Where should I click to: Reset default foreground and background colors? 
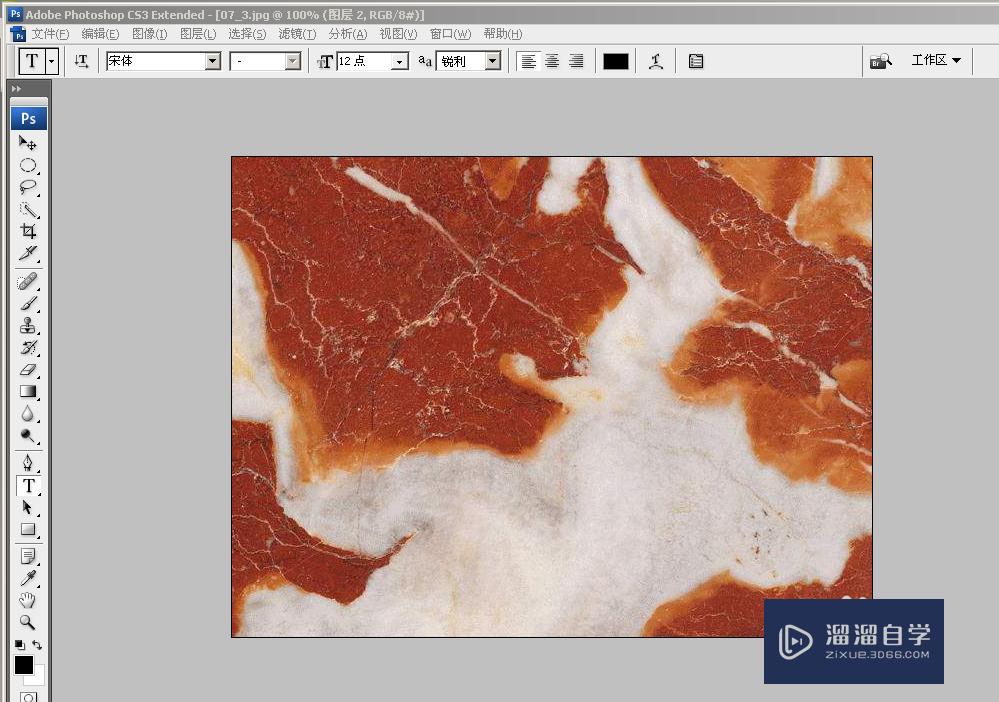[x=19, y=645]
